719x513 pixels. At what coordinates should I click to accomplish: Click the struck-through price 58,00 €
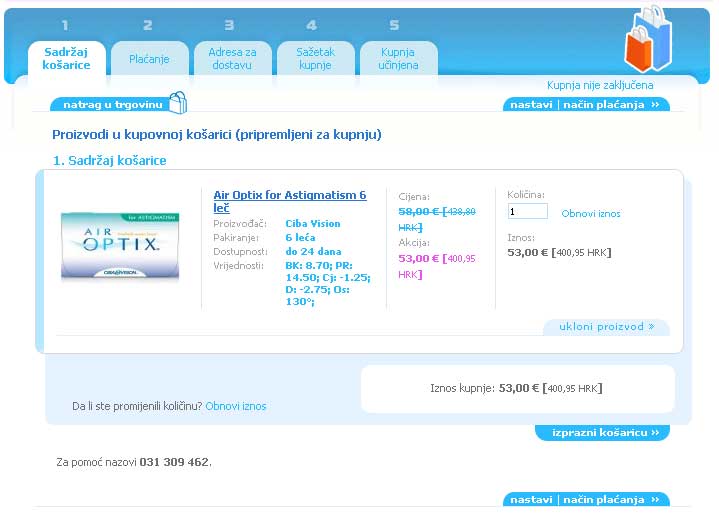[418, 211]
